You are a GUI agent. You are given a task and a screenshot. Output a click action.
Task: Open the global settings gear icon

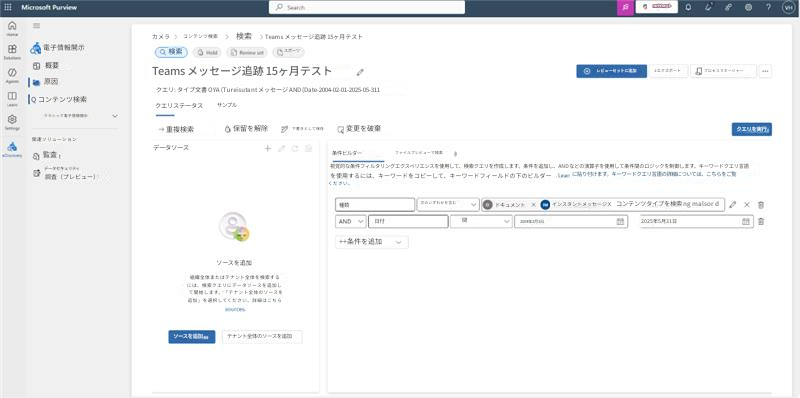[748, 7]
